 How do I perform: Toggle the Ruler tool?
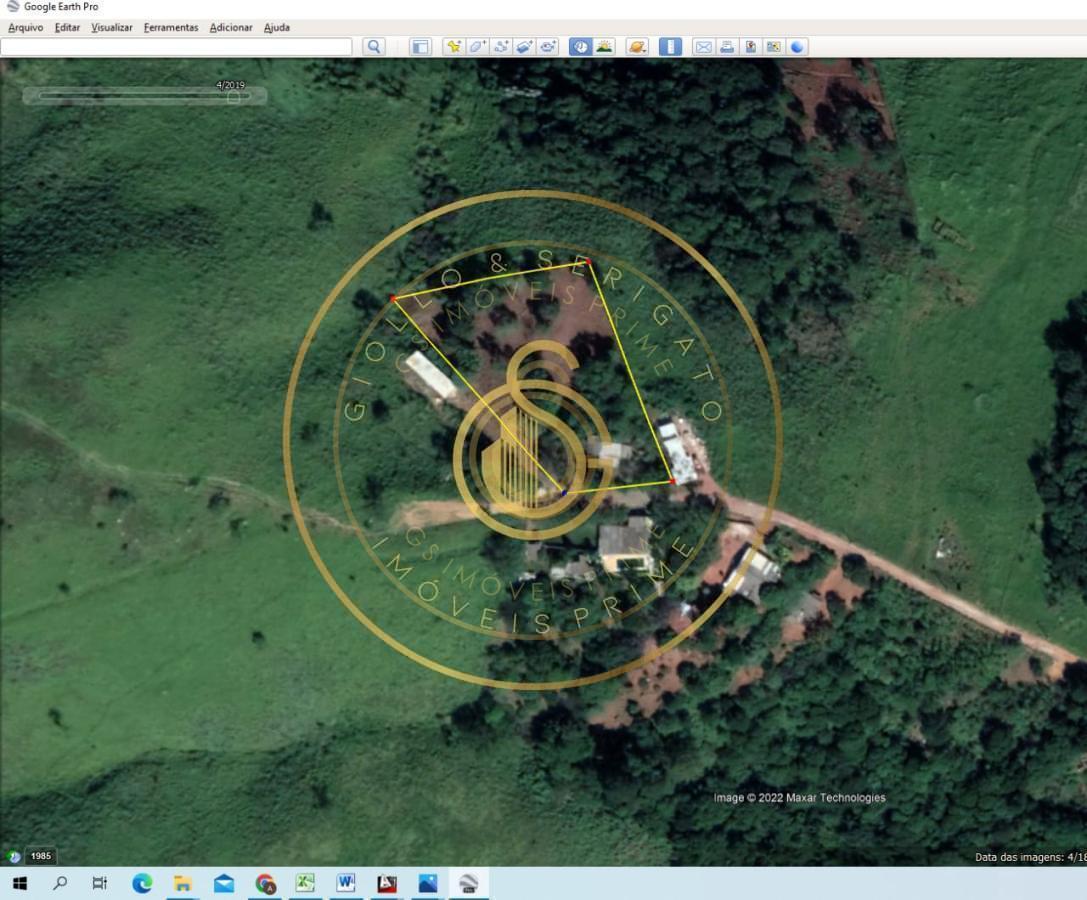(670, 46)
